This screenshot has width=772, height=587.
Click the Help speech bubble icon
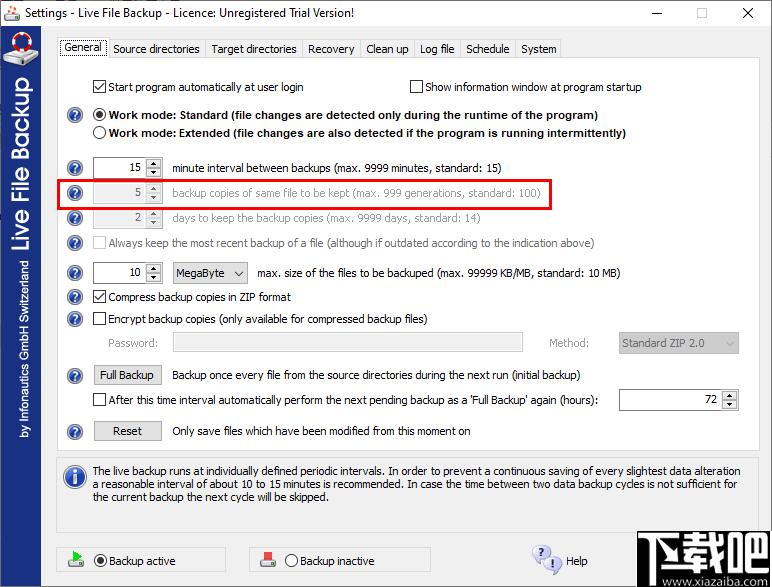547,559
